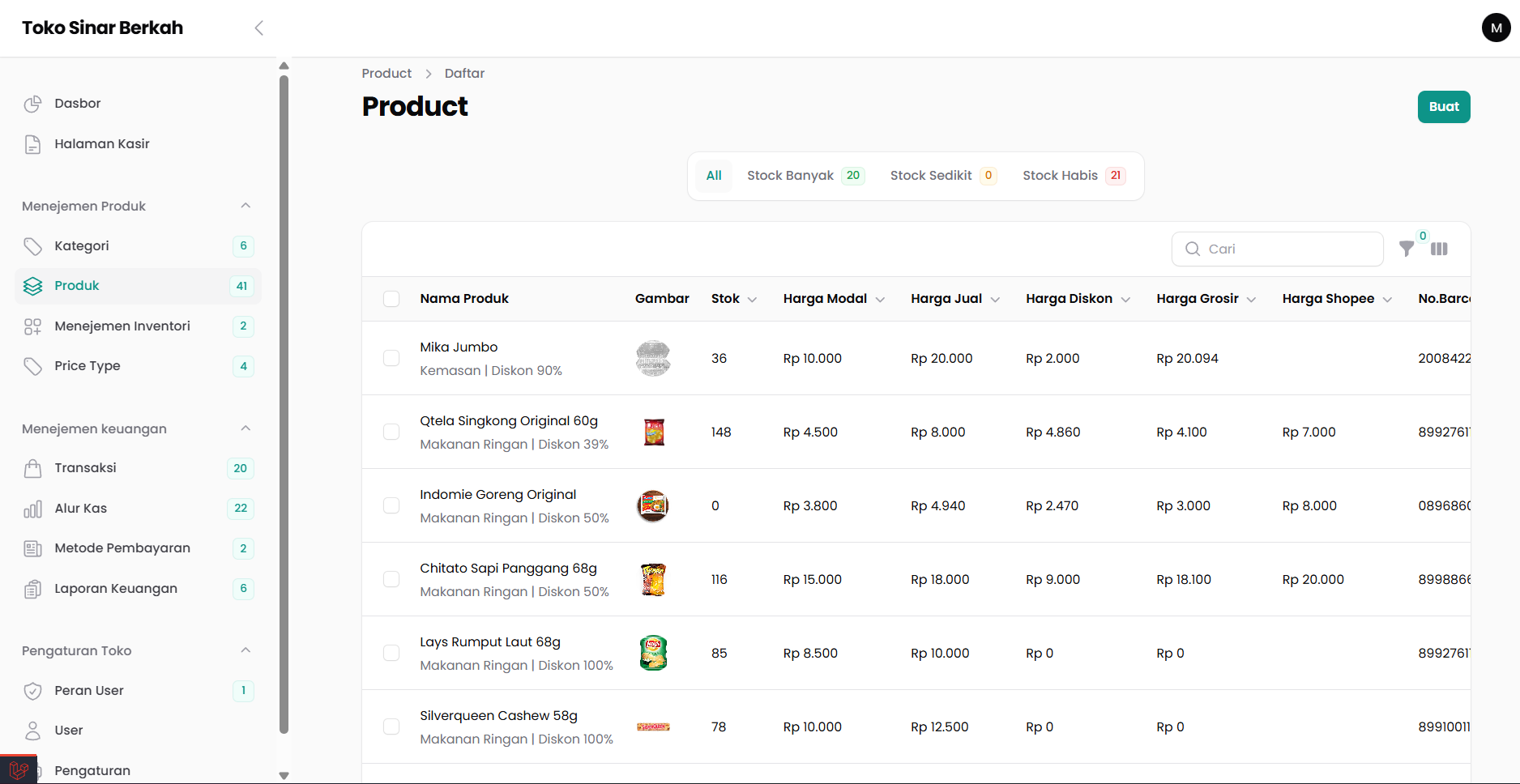
Task: Click the Chitato Sapi Panggang product image
Action: tap(653, 579)
